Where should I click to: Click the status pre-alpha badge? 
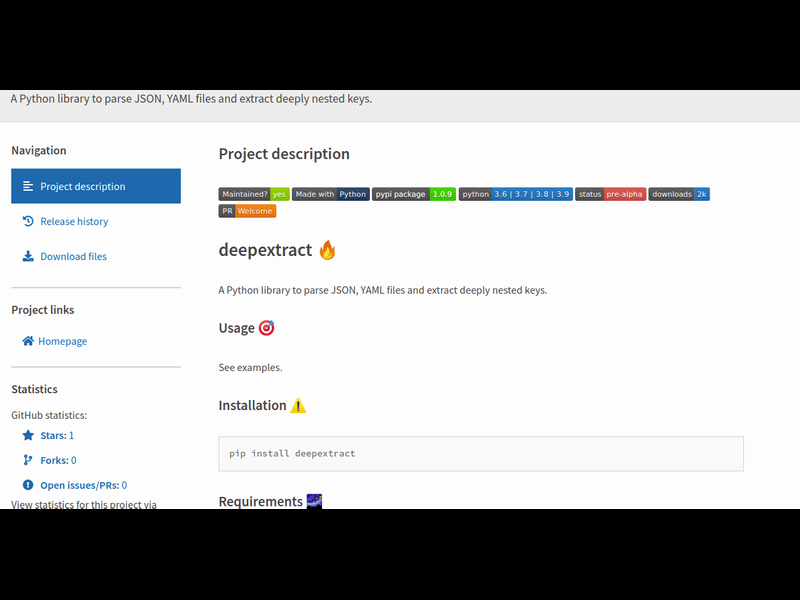tap(610, 194)
